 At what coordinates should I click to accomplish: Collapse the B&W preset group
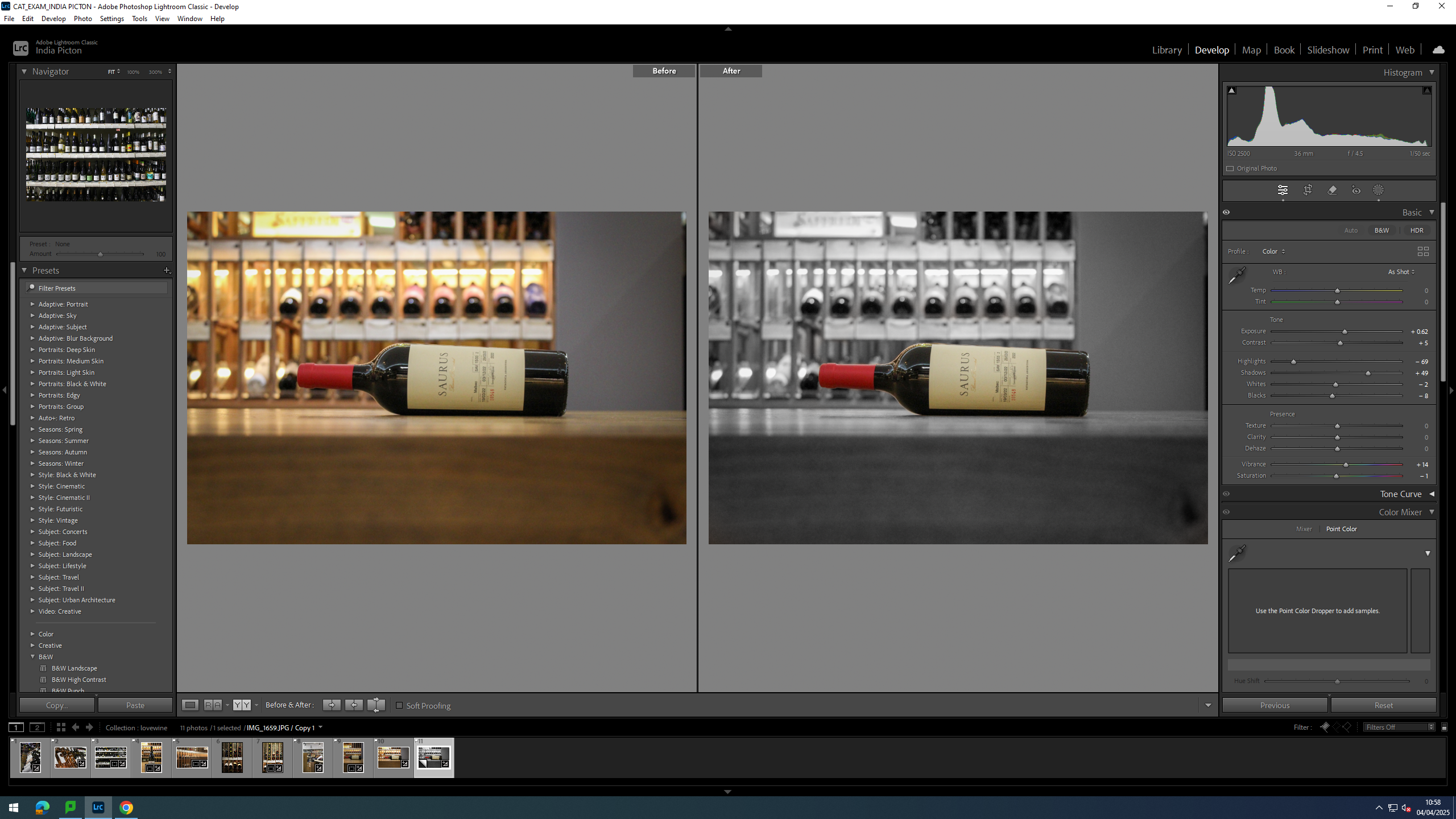tap(32, 657)
